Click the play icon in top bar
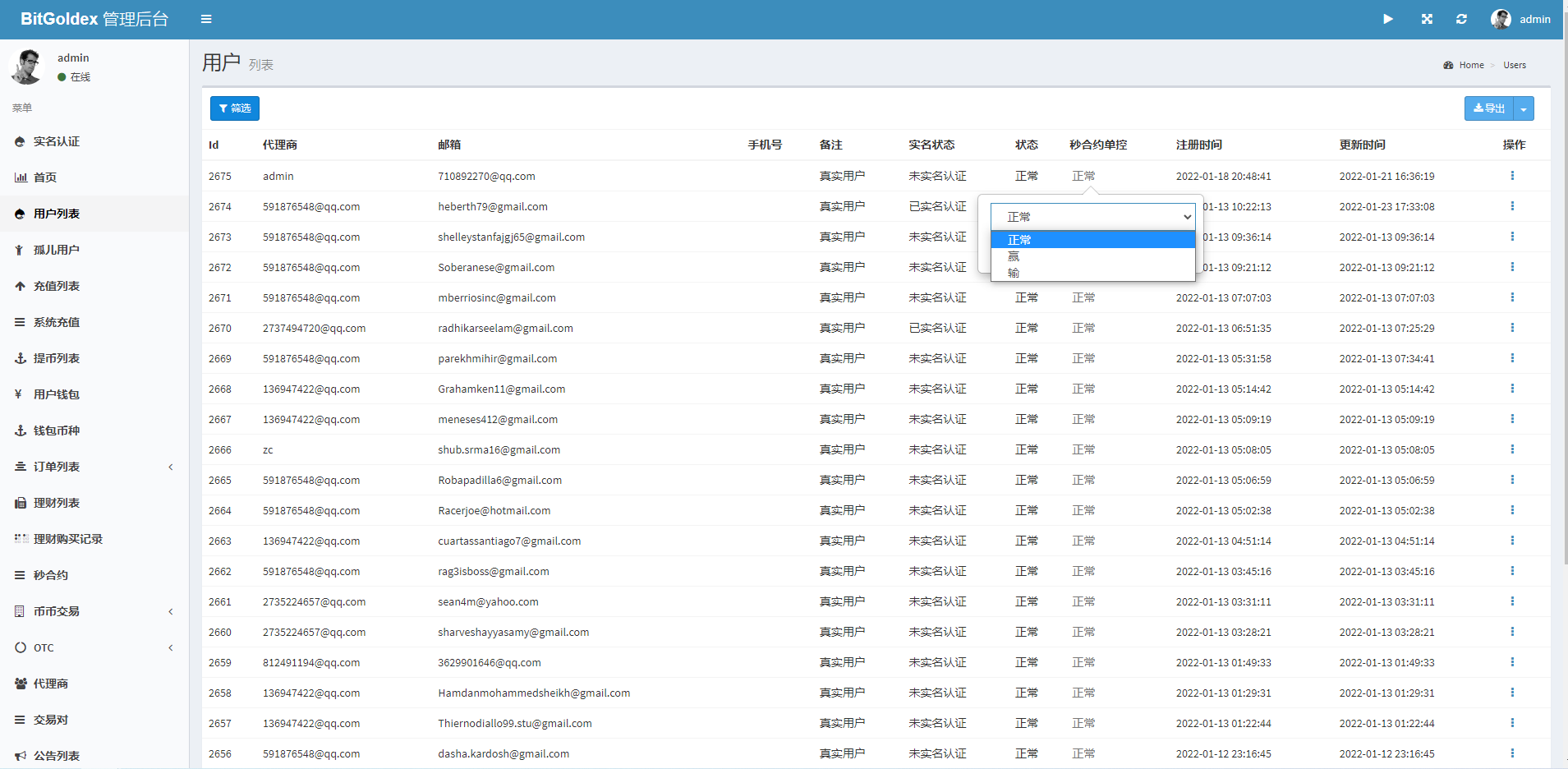Image resolution: width=1568 pixels, height=769 pixels. [1387, 19]
